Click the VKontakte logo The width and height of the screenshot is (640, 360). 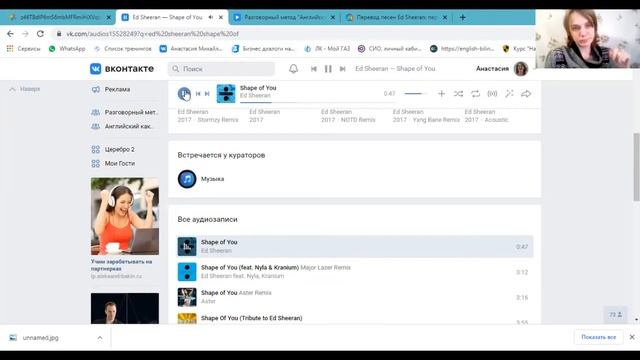[x=122, y=69]
